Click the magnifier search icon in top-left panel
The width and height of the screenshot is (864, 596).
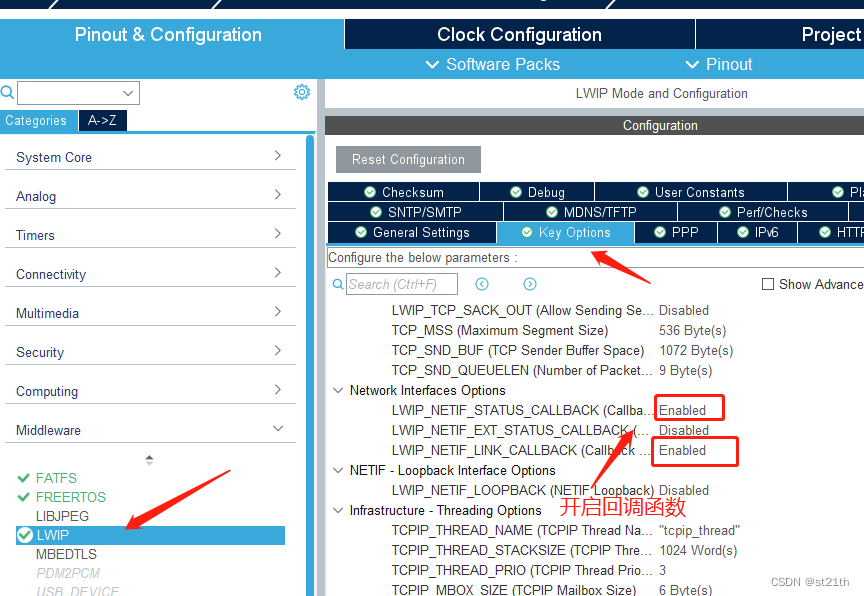[x=8, y=92]
